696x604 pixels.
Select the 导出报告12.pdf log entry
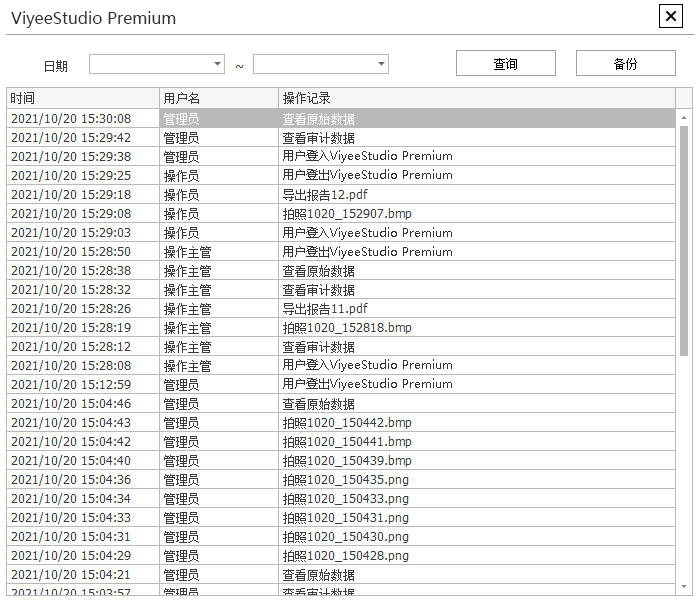point(325,195)
